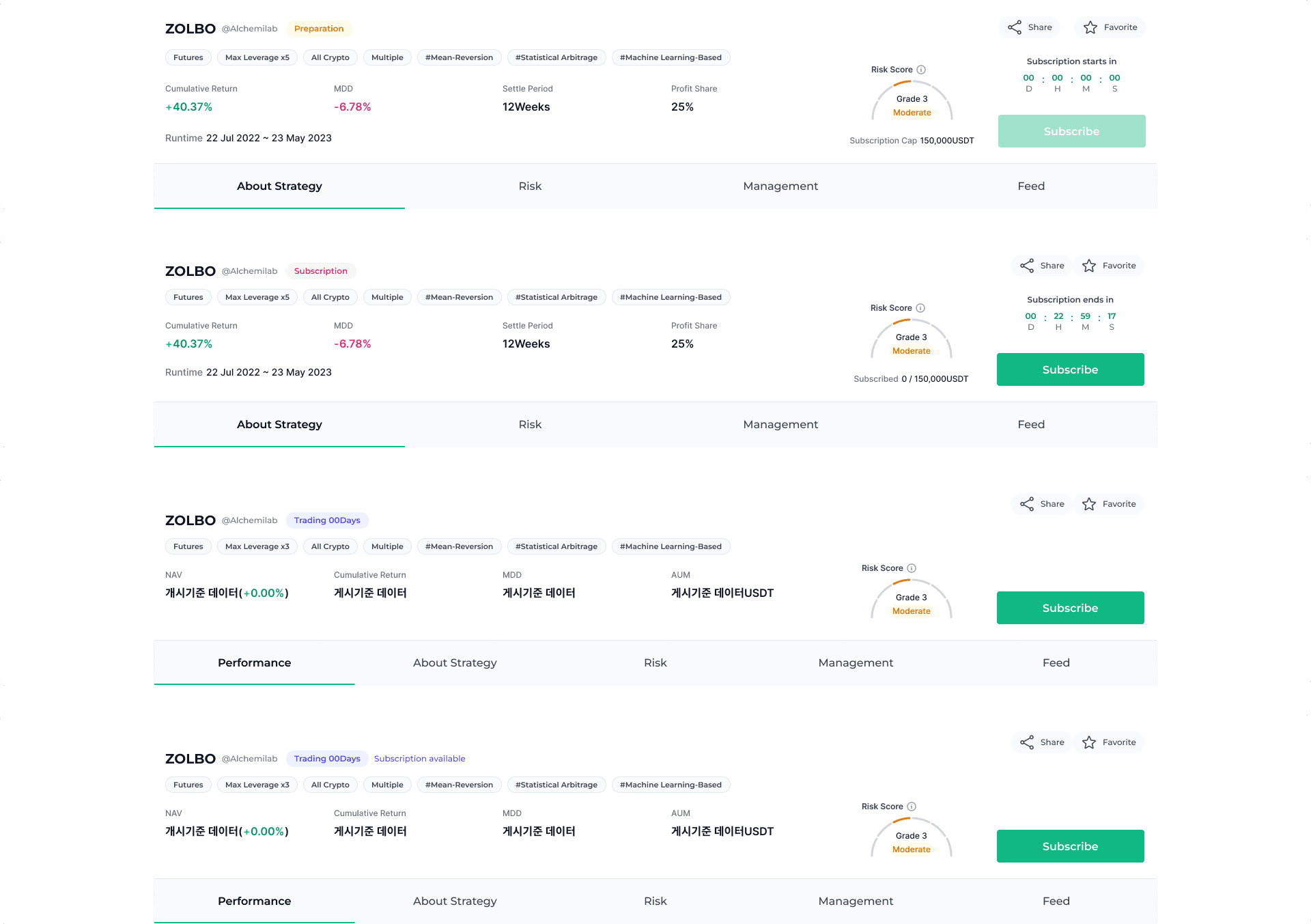Click the Favorite star in Preparation card

click(x=1090, y=27)
